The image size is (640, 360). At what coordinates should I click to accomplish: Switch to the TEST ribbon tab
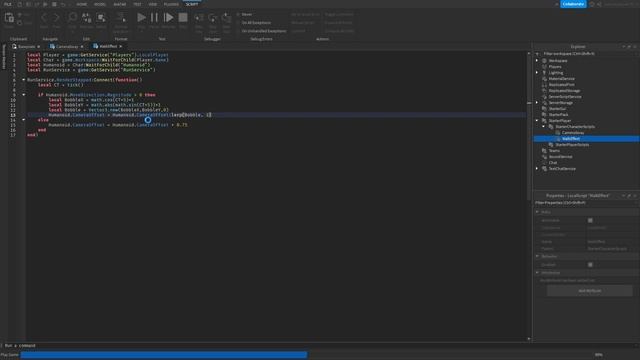pyautogui.click(x=137, y=4)
